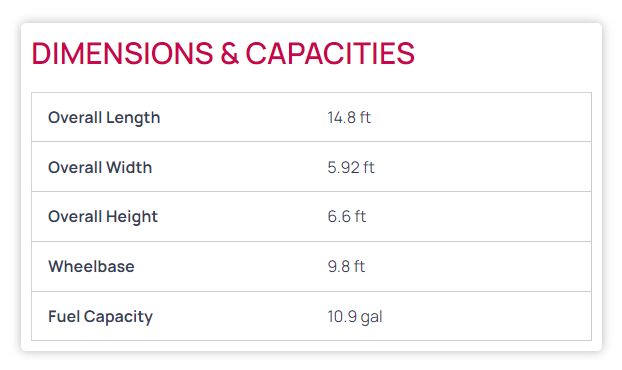This screenshot has width=622, height=370.
Task: Click the gal unit in fuel row
Action: [372, 317]
